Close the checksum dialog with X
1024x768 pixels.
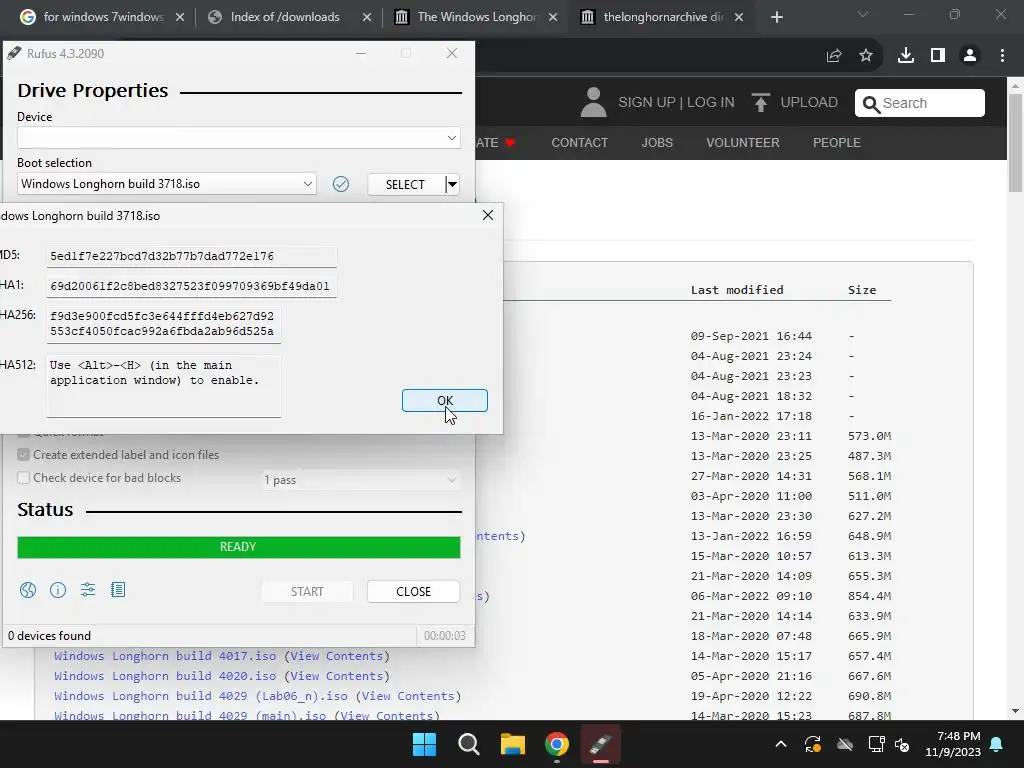click(x=488, y=216)
